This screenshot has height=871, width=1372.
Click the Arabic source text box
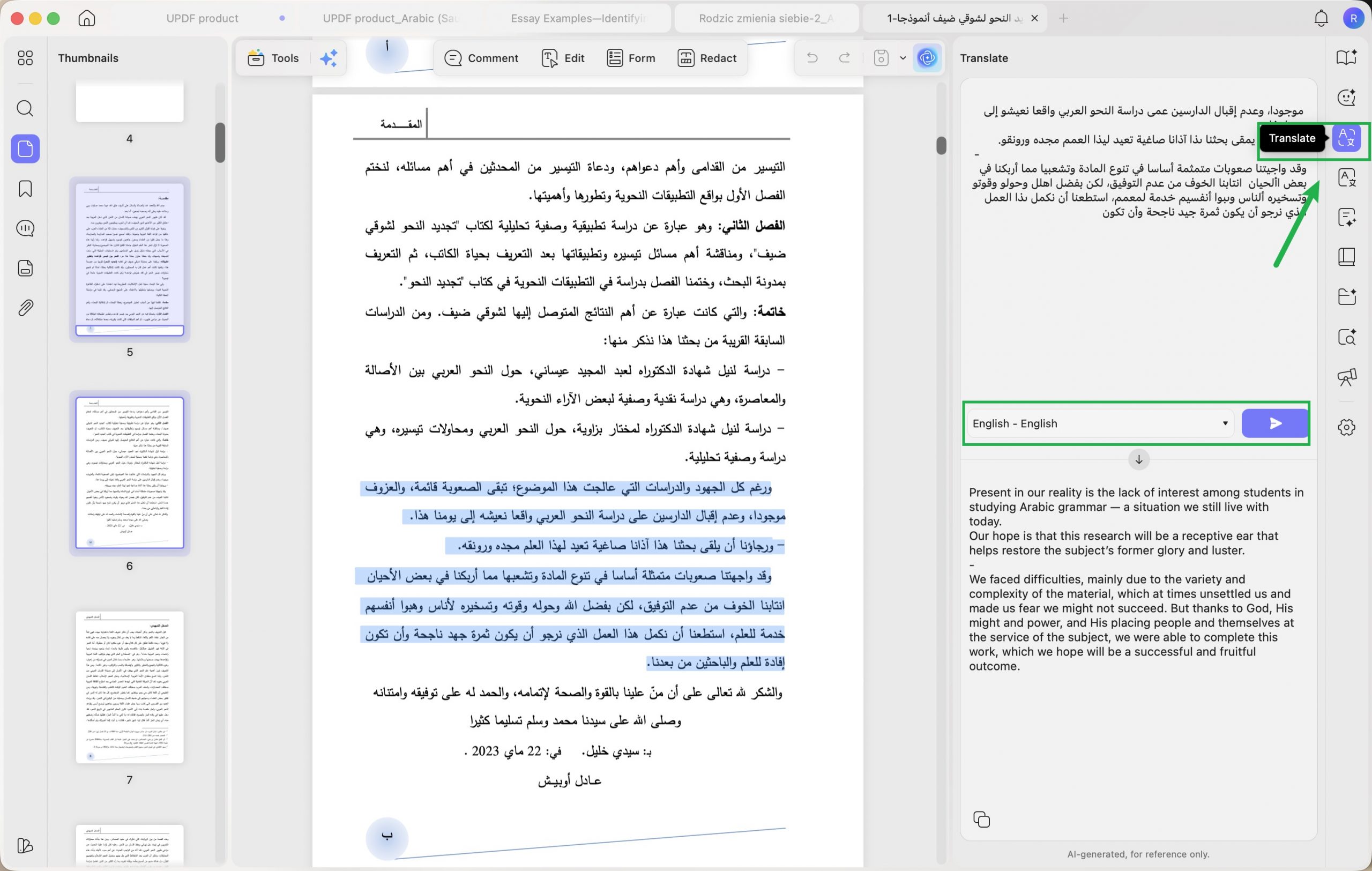(x=1138, y=239)
